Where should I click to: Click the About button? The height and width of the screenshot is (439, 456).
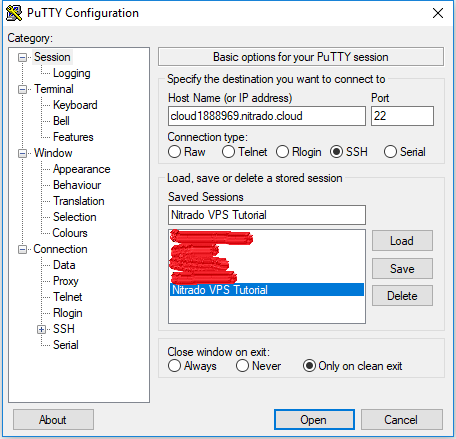53,420
